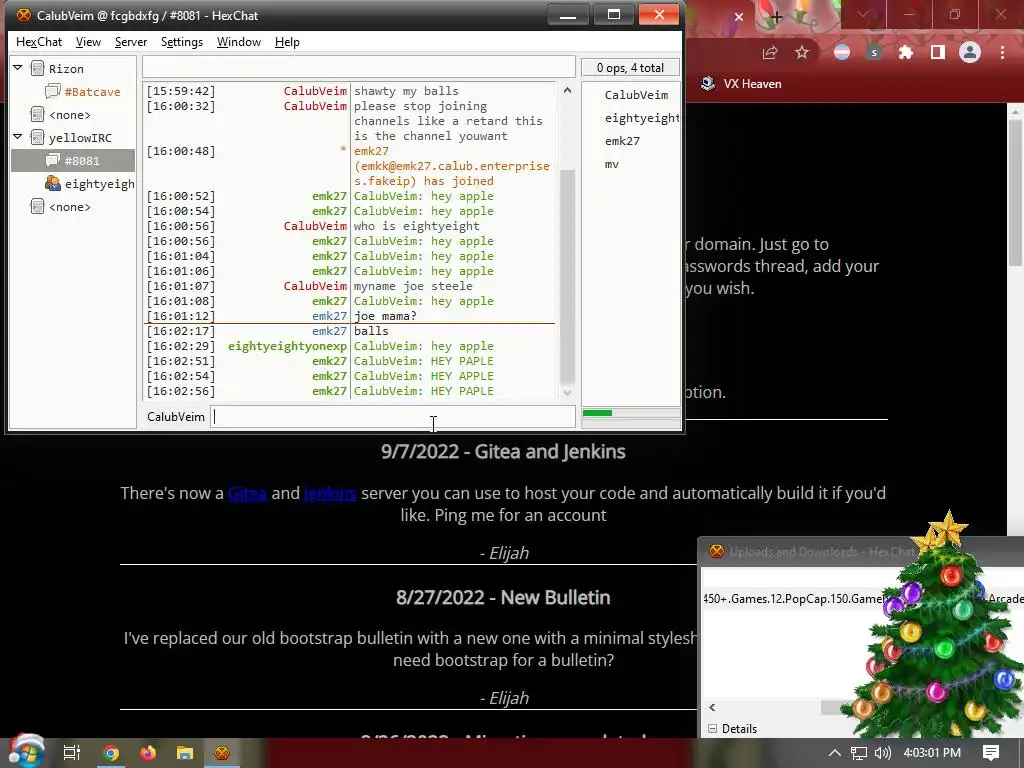The width and height of the screenshot is (1024, 768).
Task: Click the 0 ops, 4 total label
Action: tap(630, 67)
